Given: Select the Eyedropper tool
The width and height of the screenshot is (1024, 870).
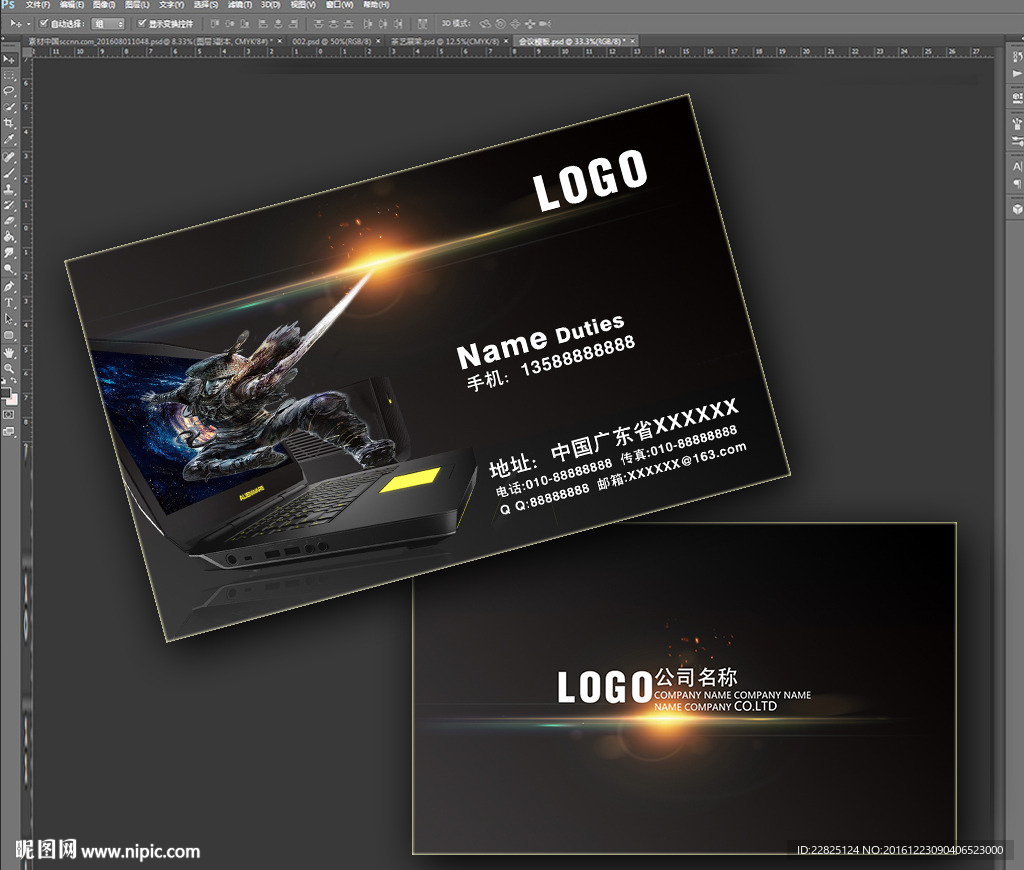Looking at the screenshot, I should pyautogui.click(x=8, y=139).
